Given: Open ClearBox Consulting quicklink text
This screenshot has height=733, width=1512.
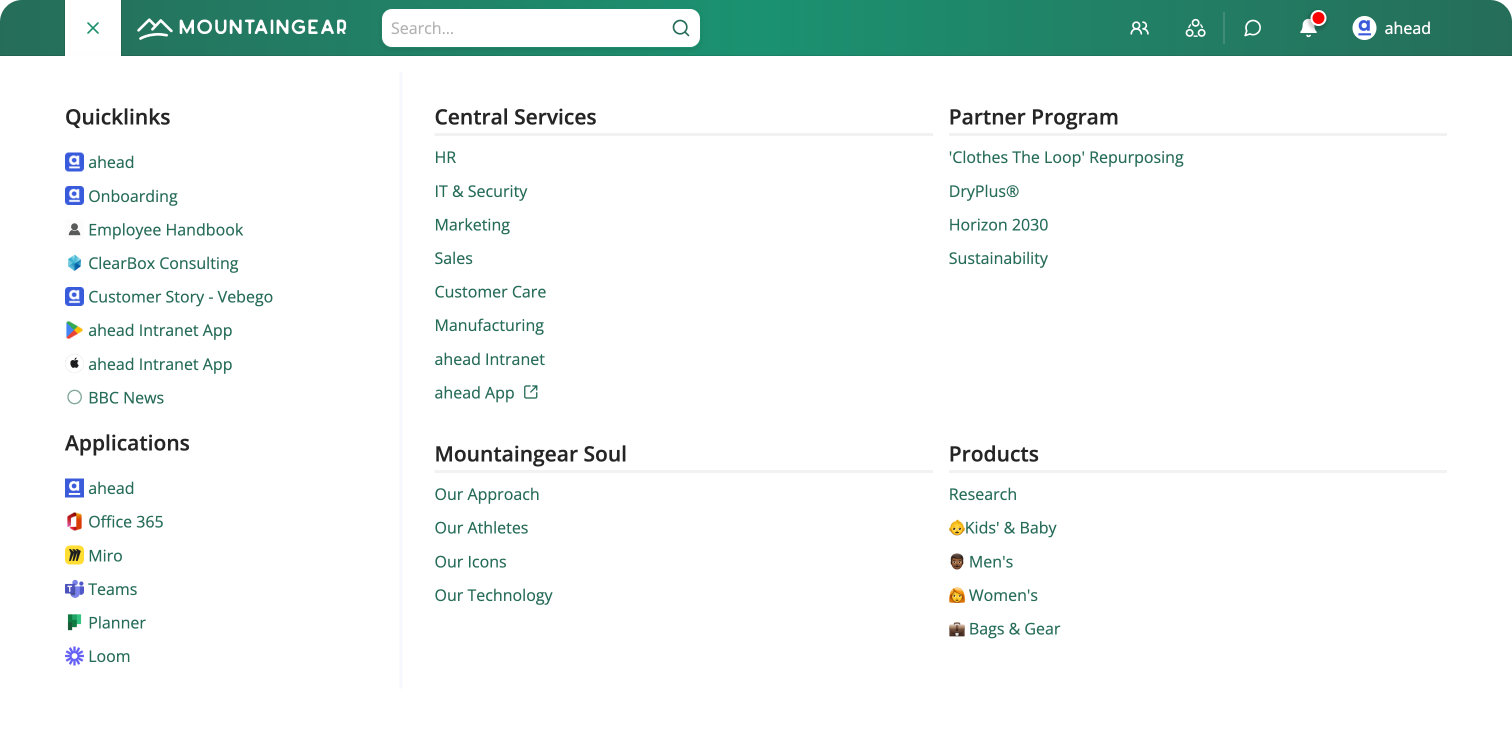Looking at the screenshot, I should coord(163,263).
